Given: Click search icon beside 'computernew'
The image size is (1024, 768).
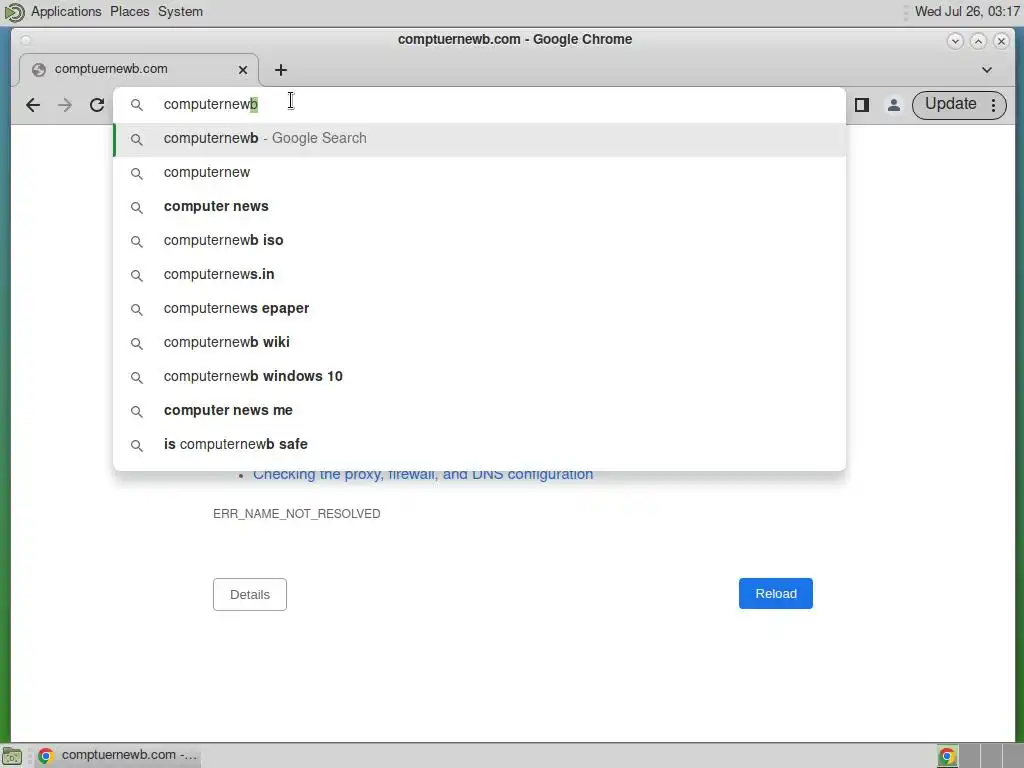Looking at the screenshot, I should tap(136, 173).
